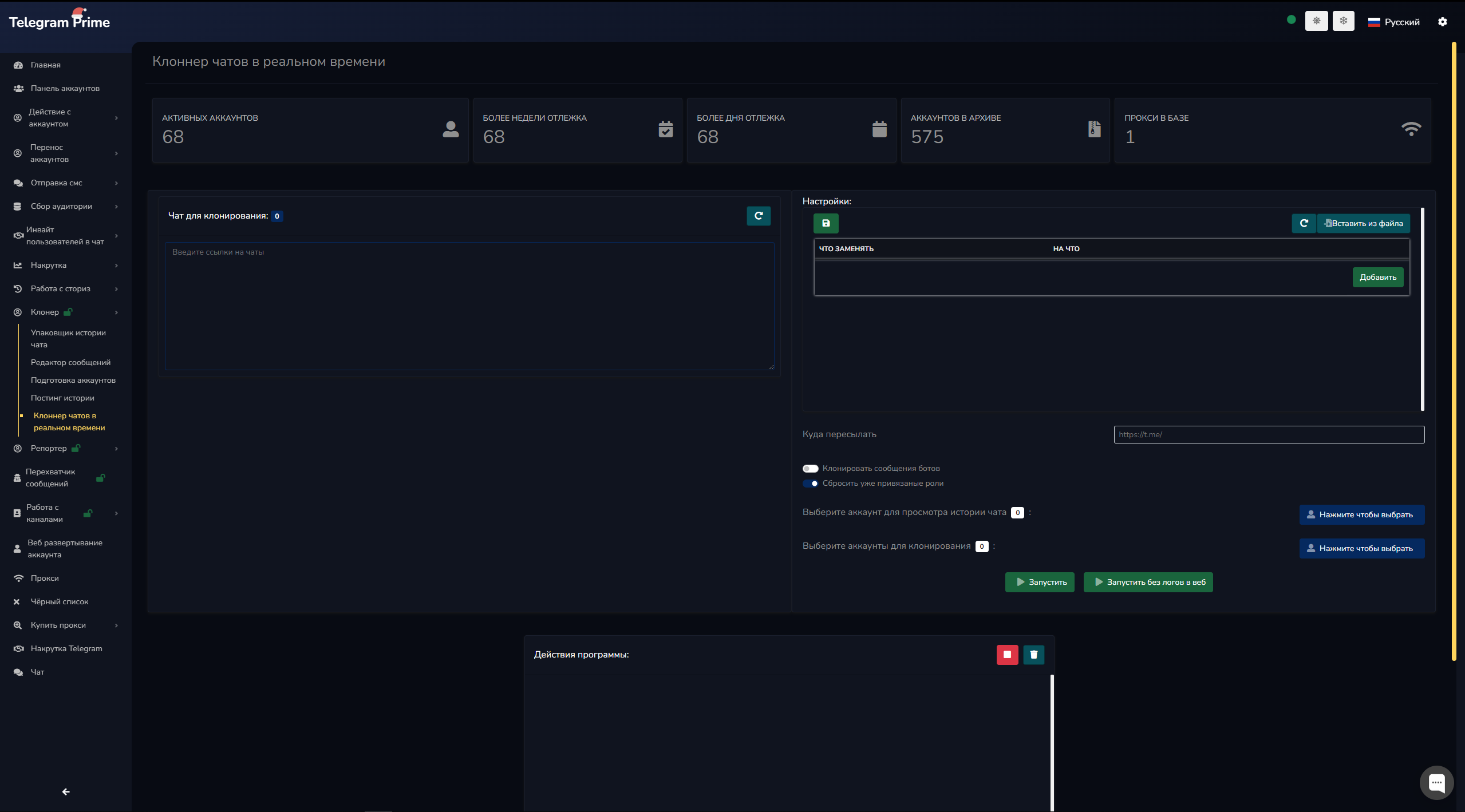1465x812 pixels.
Task: Focus the Куда пересылать link field
Action: [1268, 435]
